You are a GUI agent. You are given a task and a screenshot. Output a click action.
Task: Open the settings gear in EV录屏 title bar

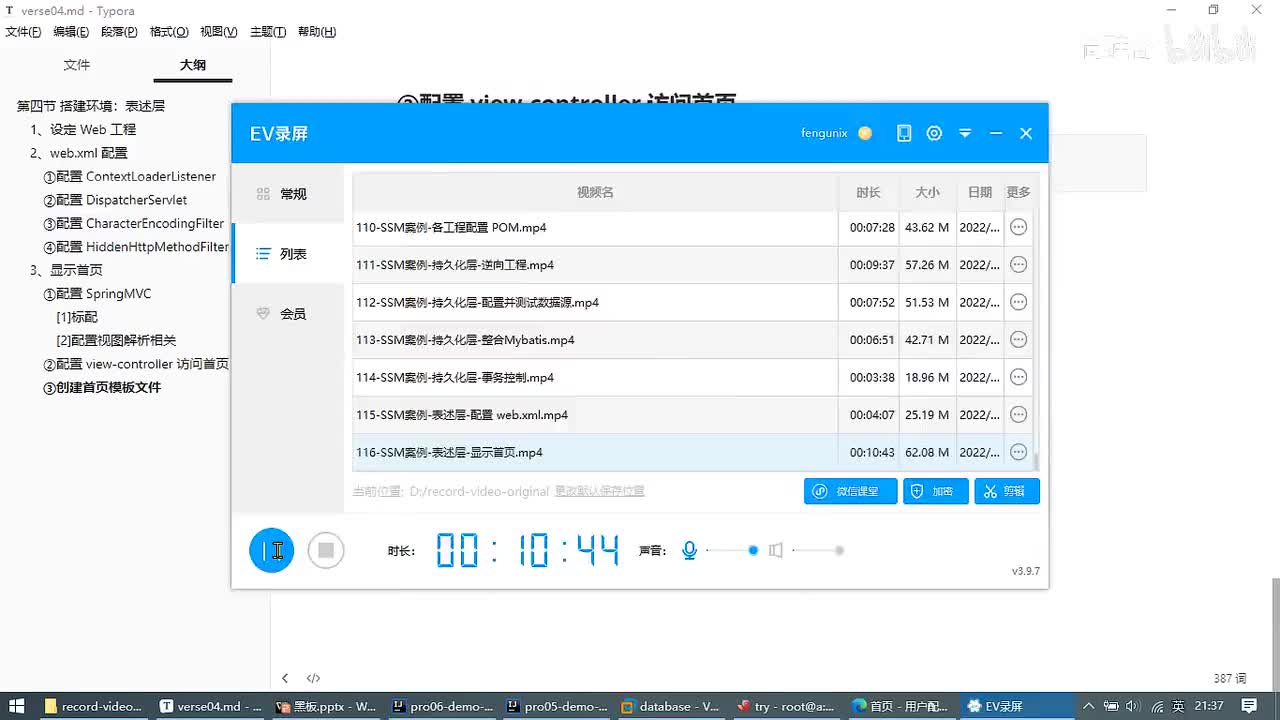[934, 133]
